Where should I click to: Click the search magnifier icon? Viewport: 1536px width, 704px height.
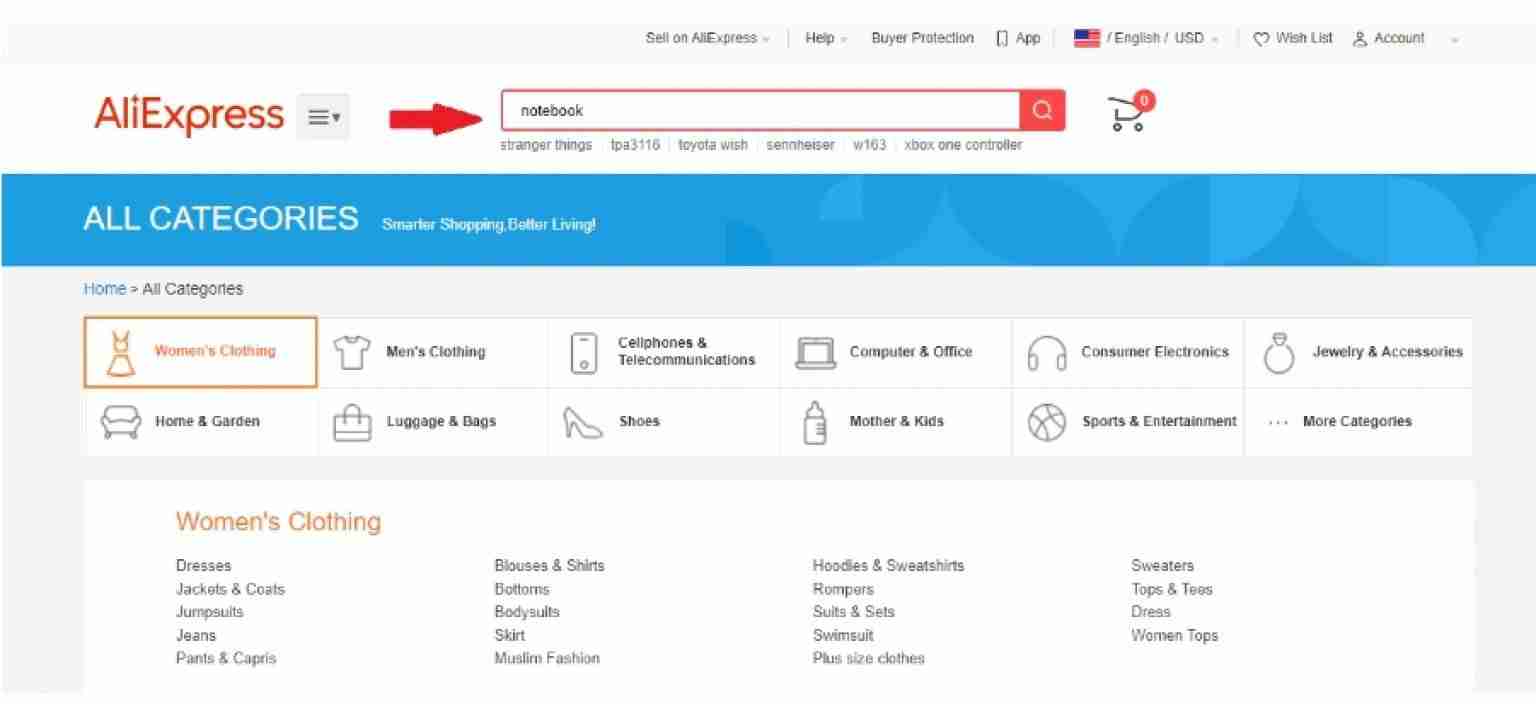(1041, 110)
